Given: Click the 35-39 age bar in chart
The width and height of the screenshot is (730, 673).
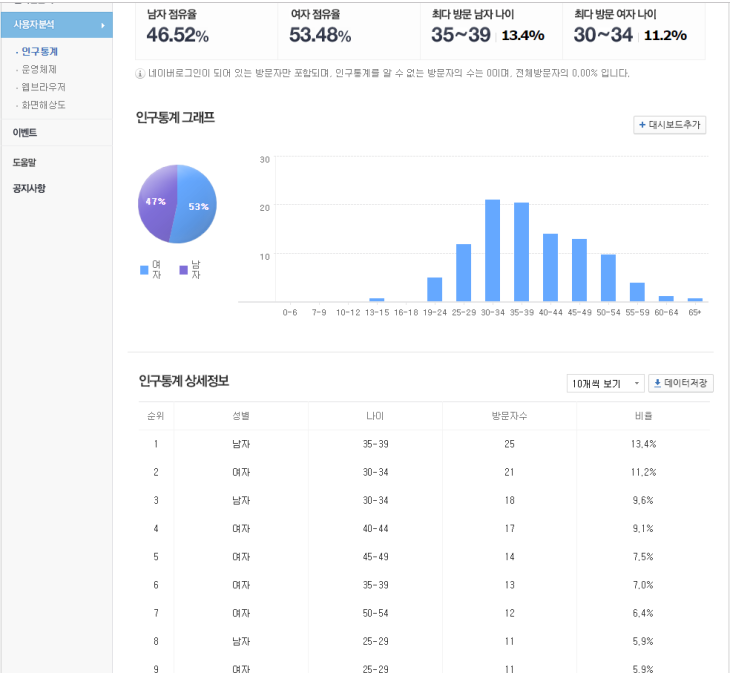Looking at the screenshot, I should (x=521, y=252).
